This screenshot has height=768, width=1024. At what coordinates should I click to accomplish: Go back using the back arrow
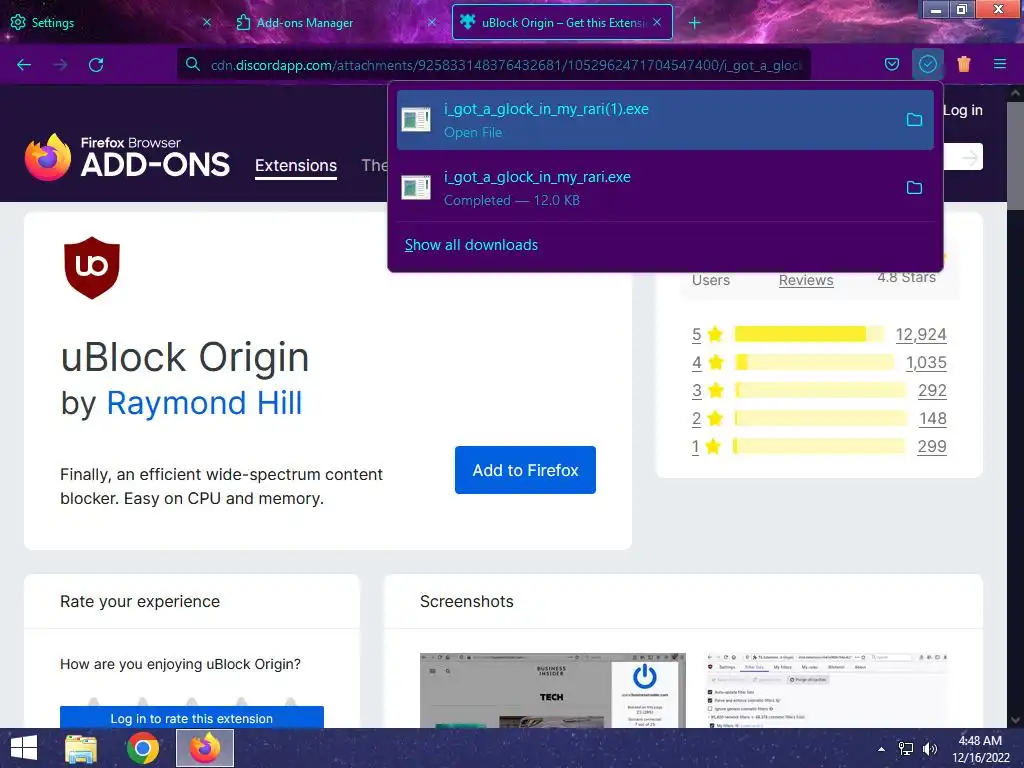(x=24, y=65)
